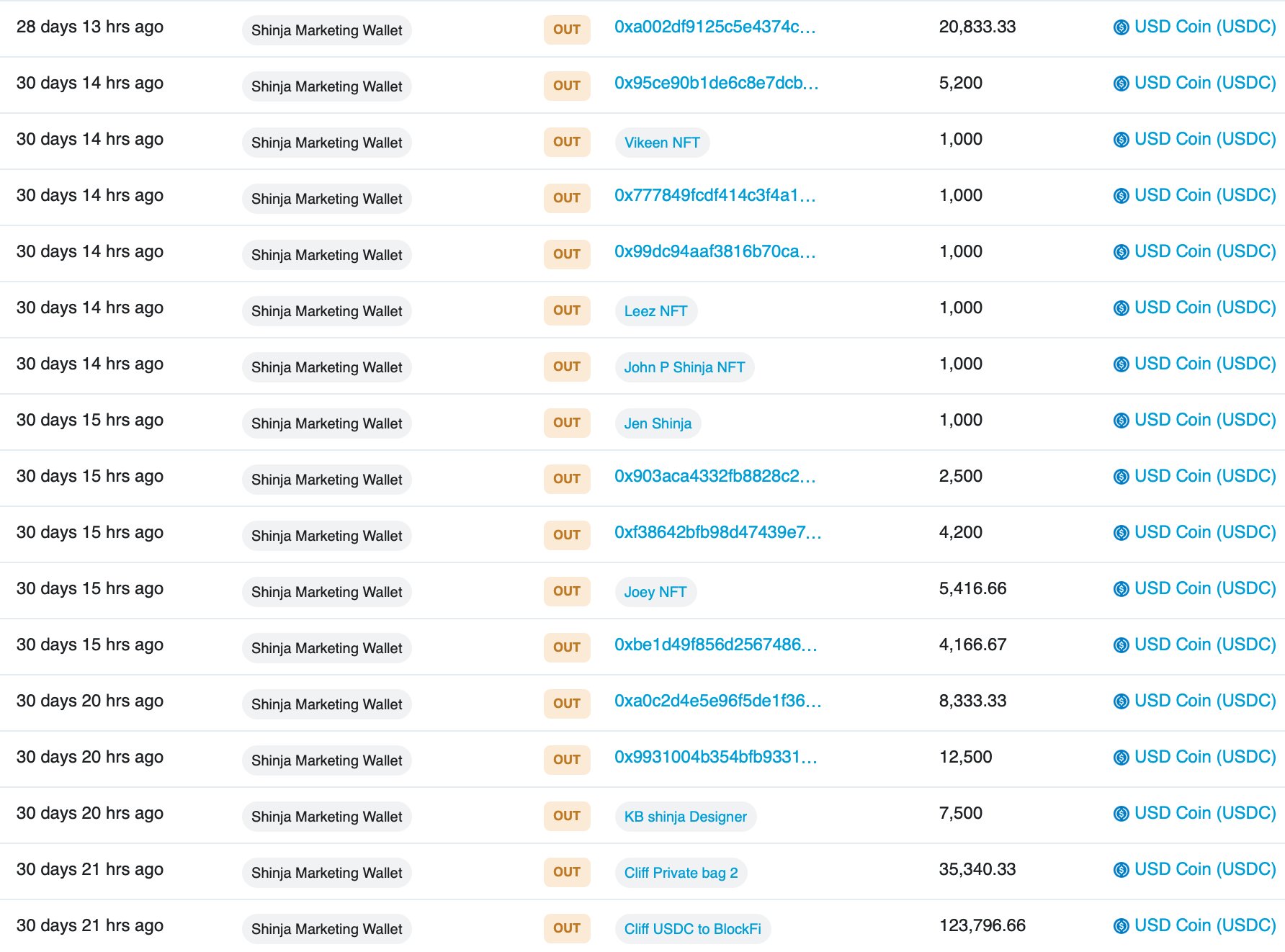Screen dimensions: 1285x952
Task: Open the Jen Shinja address link
Action: click(x=658, y=423)
